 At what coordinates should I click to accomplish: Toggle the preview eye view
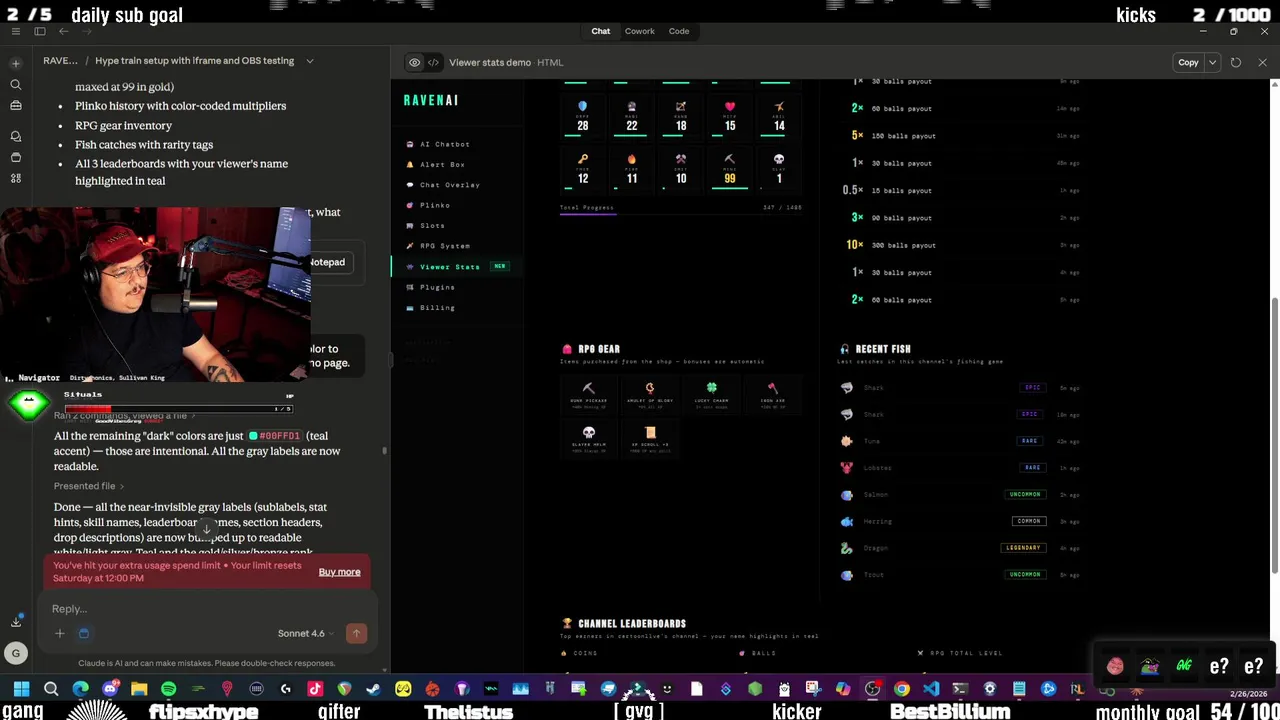(x=414, y=62)
